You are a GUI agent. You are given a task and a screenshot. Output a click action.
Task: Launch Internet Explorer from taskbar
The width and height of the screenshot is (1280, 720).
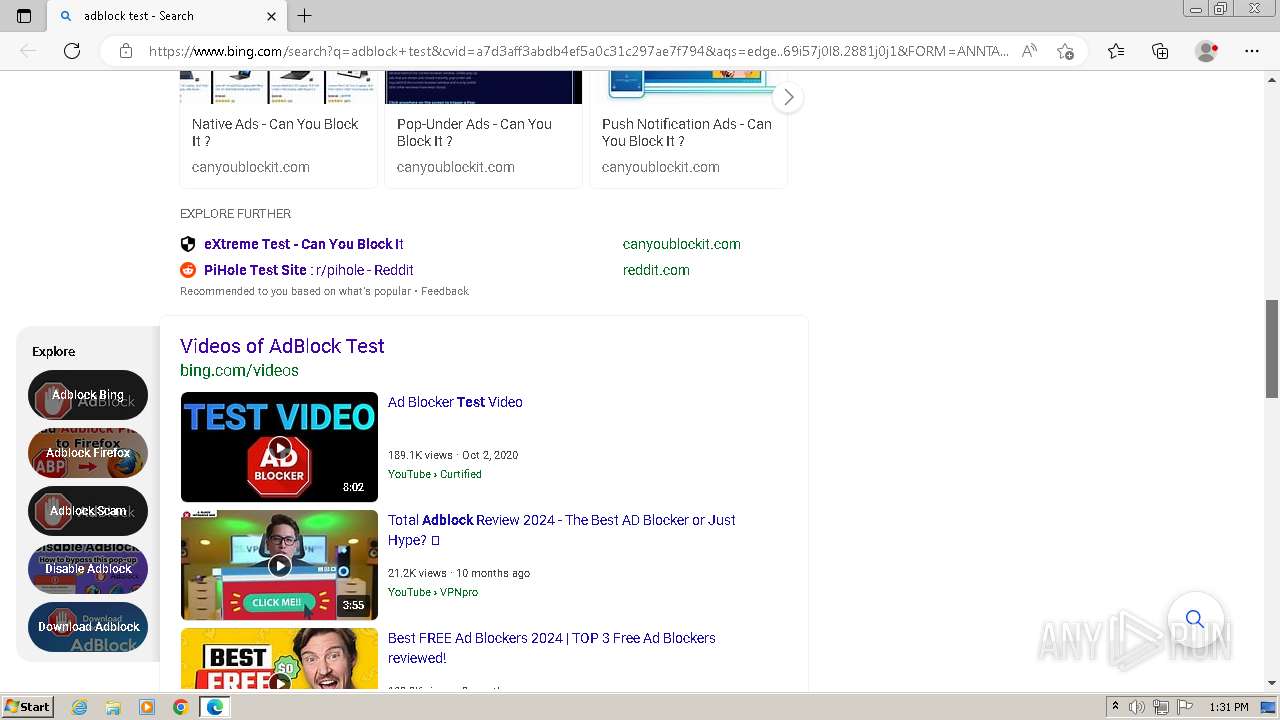[x=79, y=707]
